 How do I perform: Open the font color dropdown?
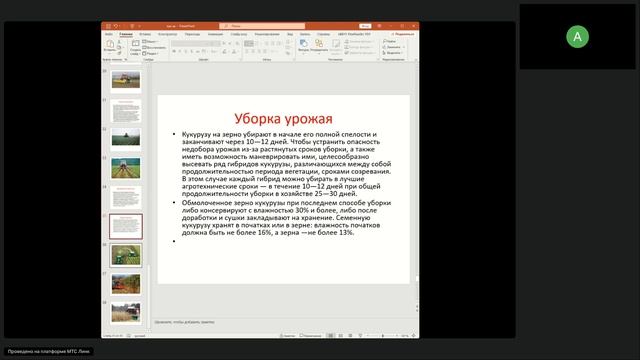[x=235, y=51]
